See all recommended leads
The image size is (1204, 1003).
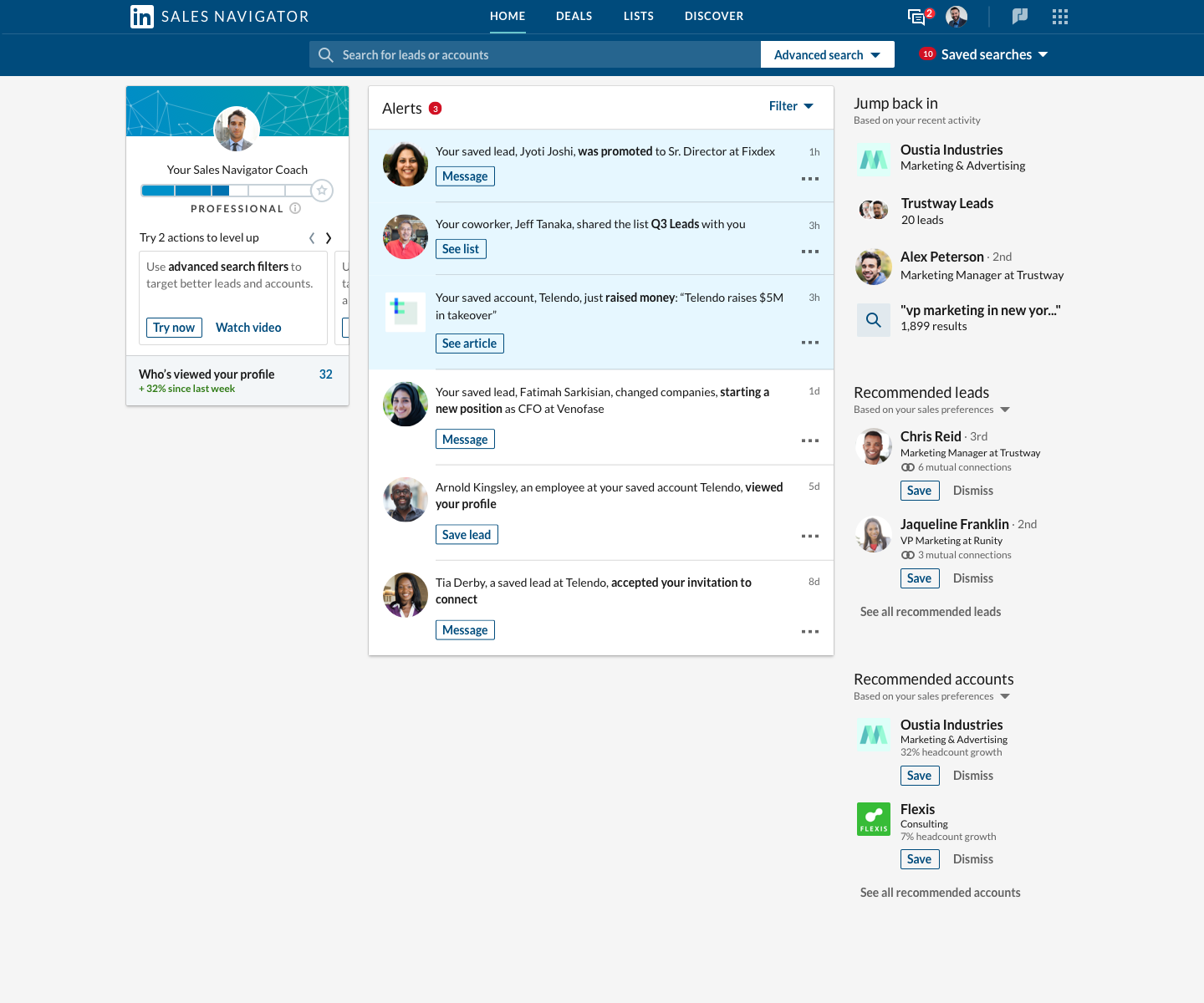(x=931, y=612)
